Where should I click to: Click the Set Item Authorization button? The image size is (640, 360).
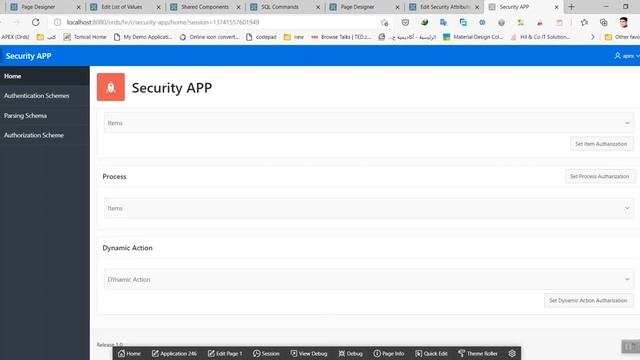pyautogui.click(x=601, y=144)
